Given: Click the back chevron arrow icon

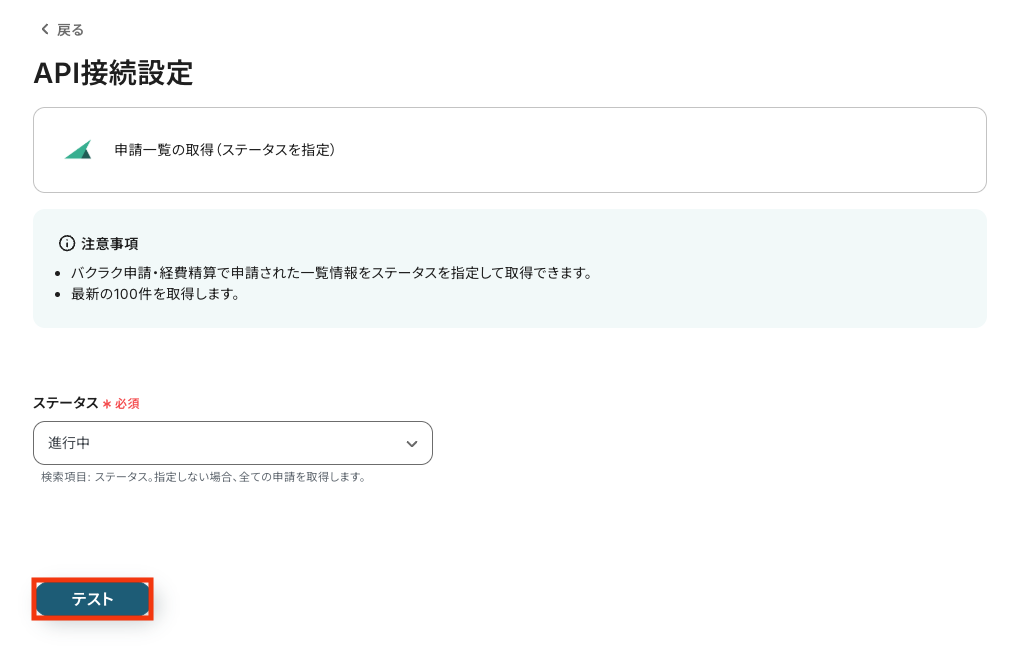Looking at the screenshot, I should (45, 30).
